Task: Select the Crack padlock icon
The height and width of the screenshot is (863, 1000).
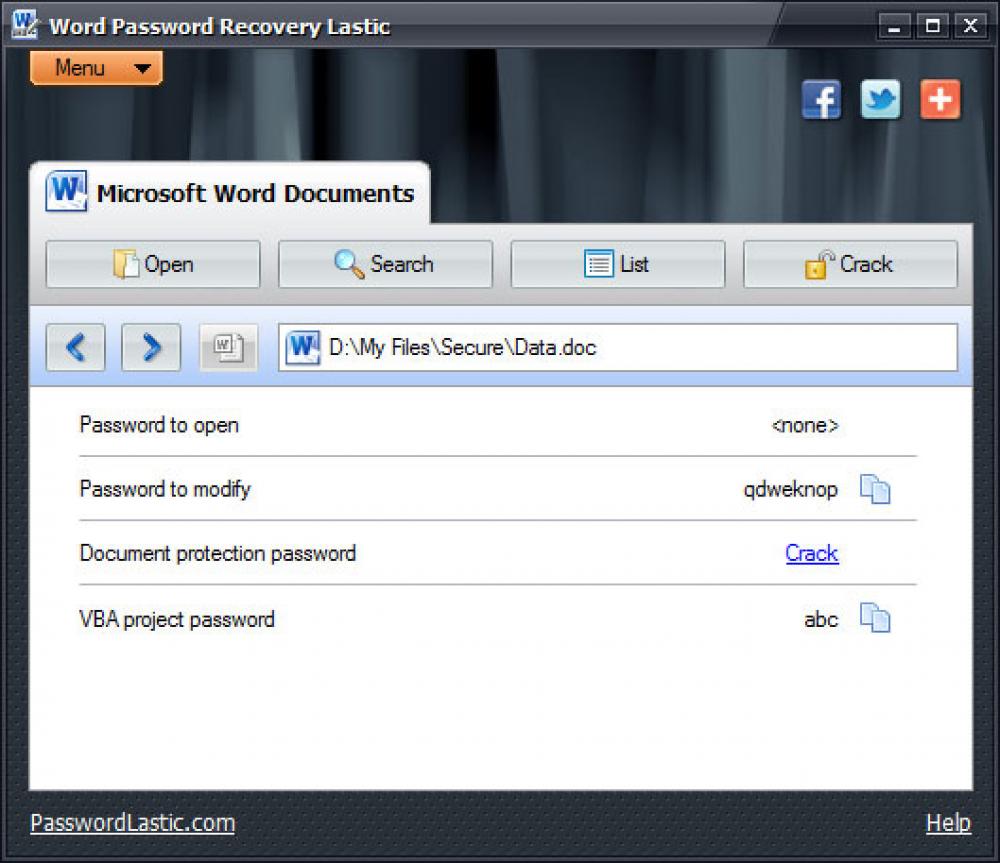Action: tap(818, 263)
